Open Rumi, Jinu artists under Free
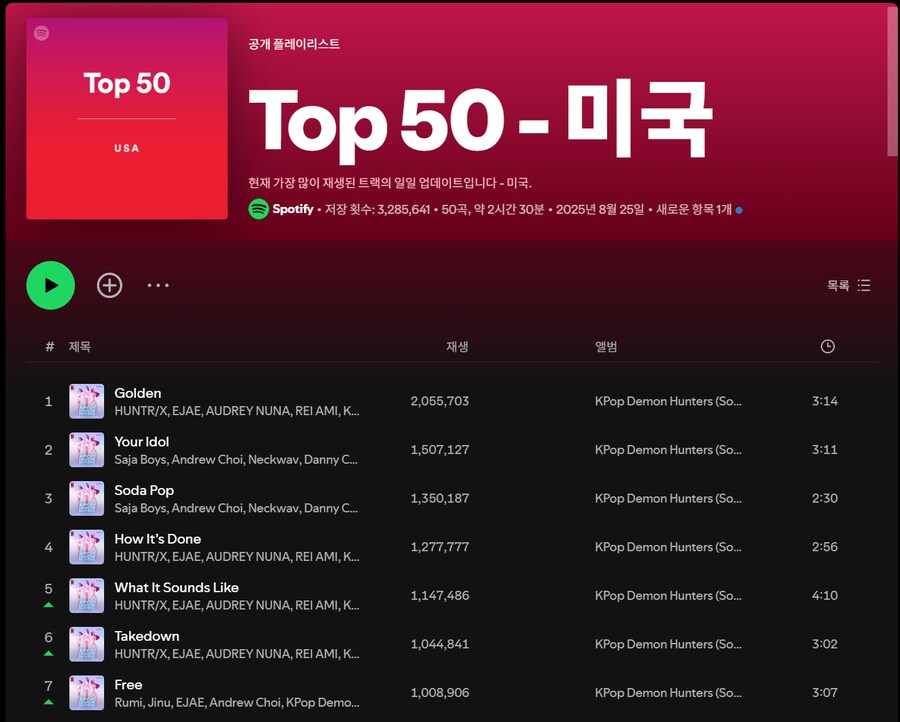The height and width of the screenshot is (722, 900). click(236, 702)
